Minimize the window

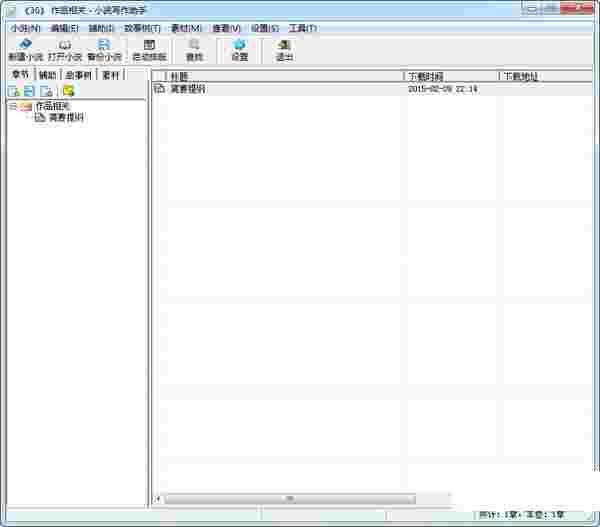click(531, 8)
